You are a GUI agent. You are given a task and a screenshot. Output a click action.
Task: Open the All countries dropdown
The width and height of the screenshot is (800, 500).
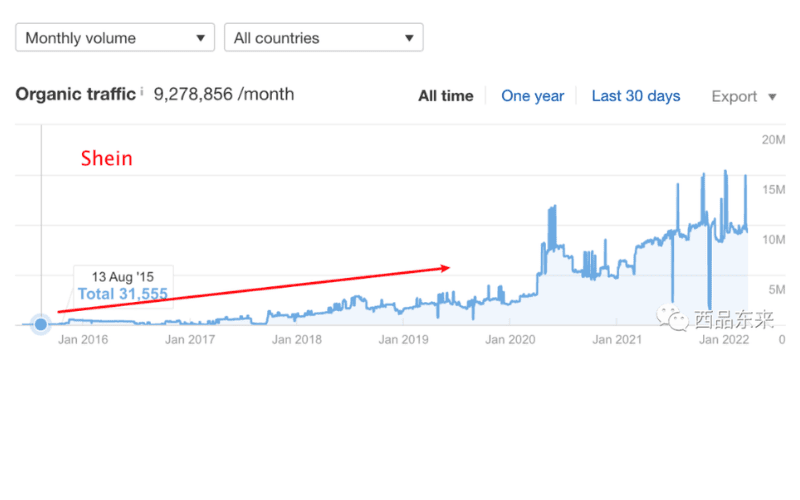[323, 37]
